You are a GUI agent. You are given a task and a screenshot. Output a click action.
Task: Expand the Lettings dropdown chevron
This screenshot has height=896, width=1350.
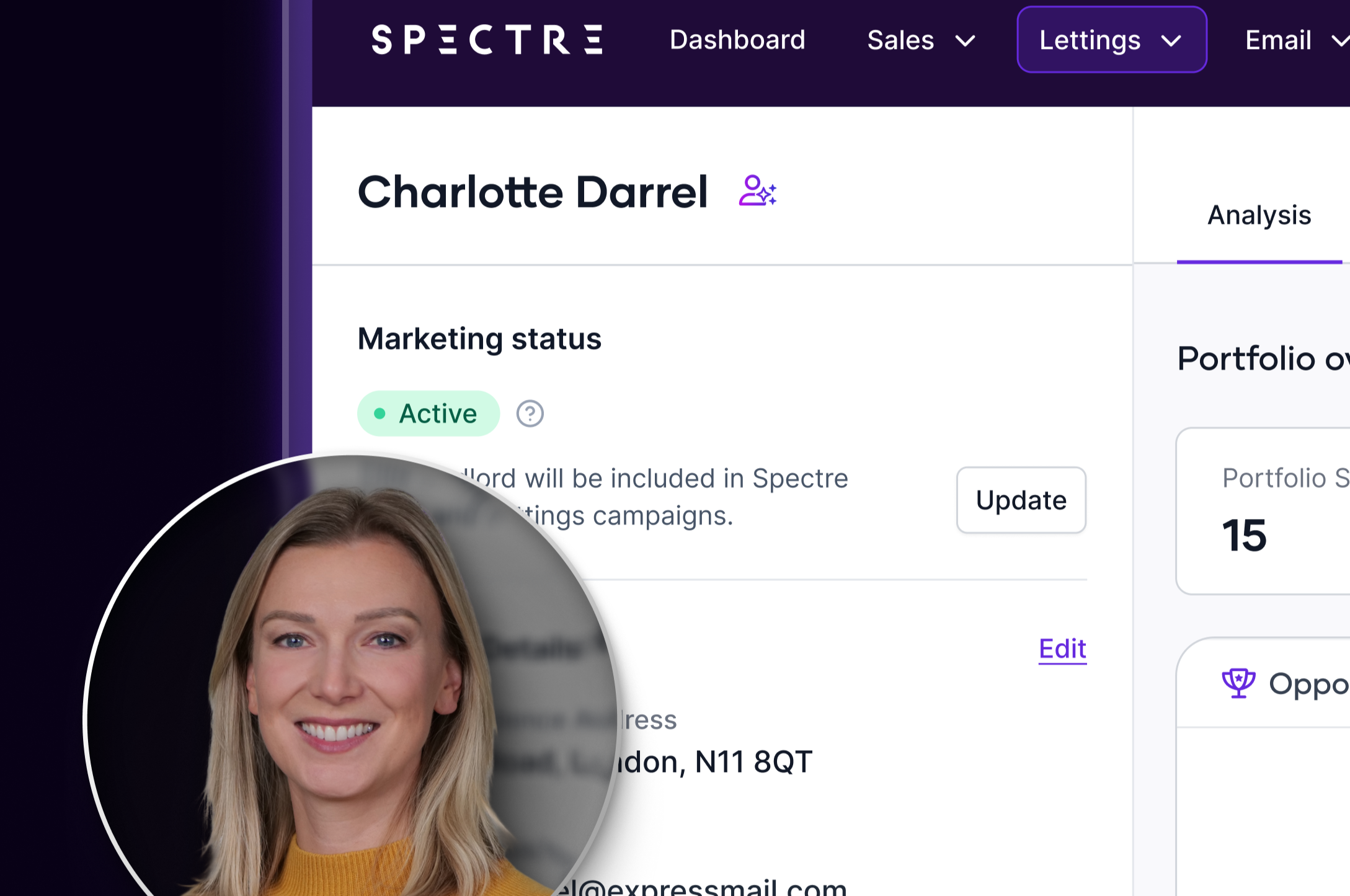[x=1171, y=41]
